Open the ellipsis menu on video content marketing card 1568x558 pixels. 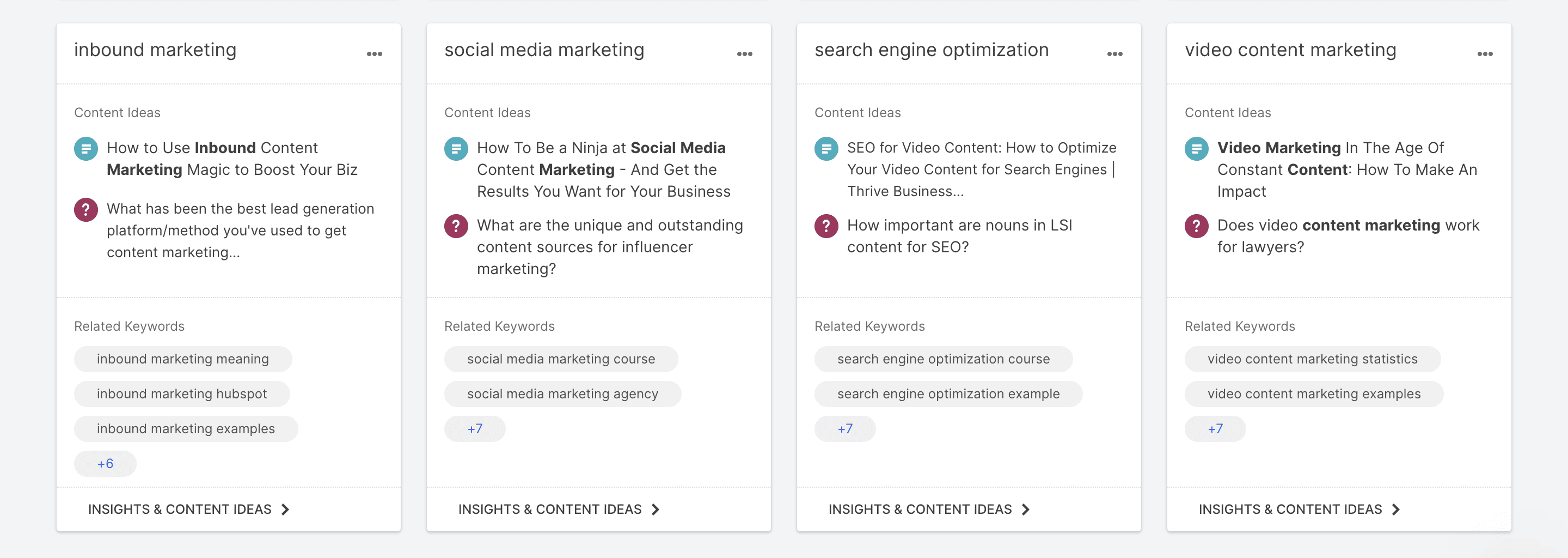coord(1485,53)
